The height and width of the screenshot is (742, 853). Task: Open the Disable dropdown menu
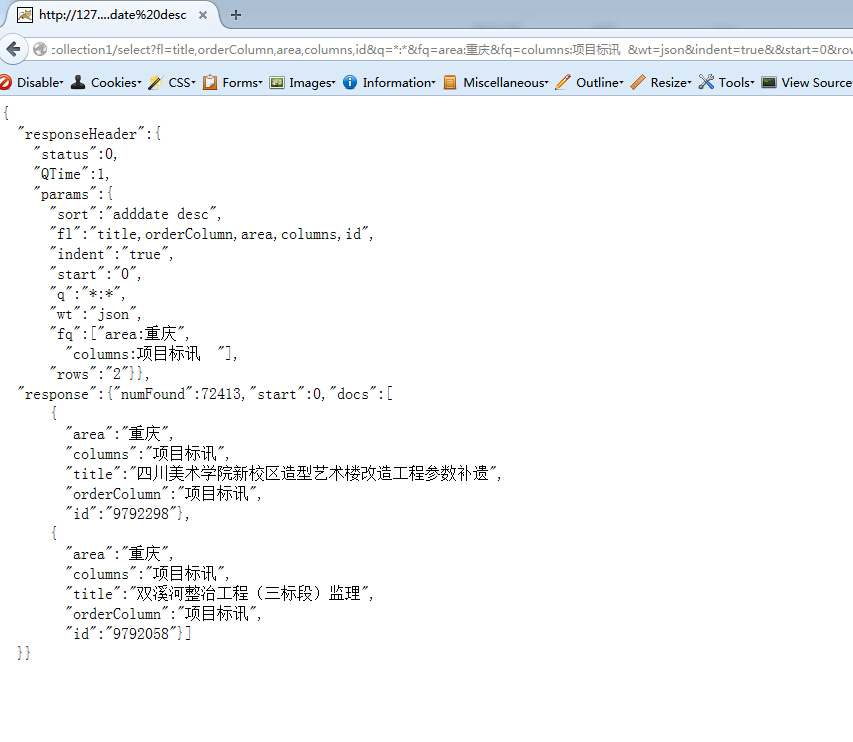pyautogui.click(x=40, y=82)
